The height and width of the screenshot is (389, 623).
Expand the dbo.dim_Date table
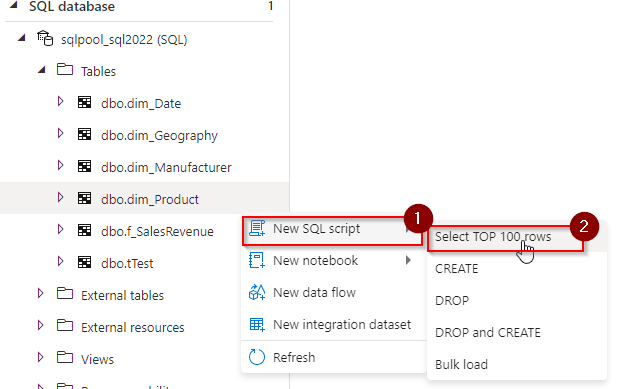click(x=60, y=102)
